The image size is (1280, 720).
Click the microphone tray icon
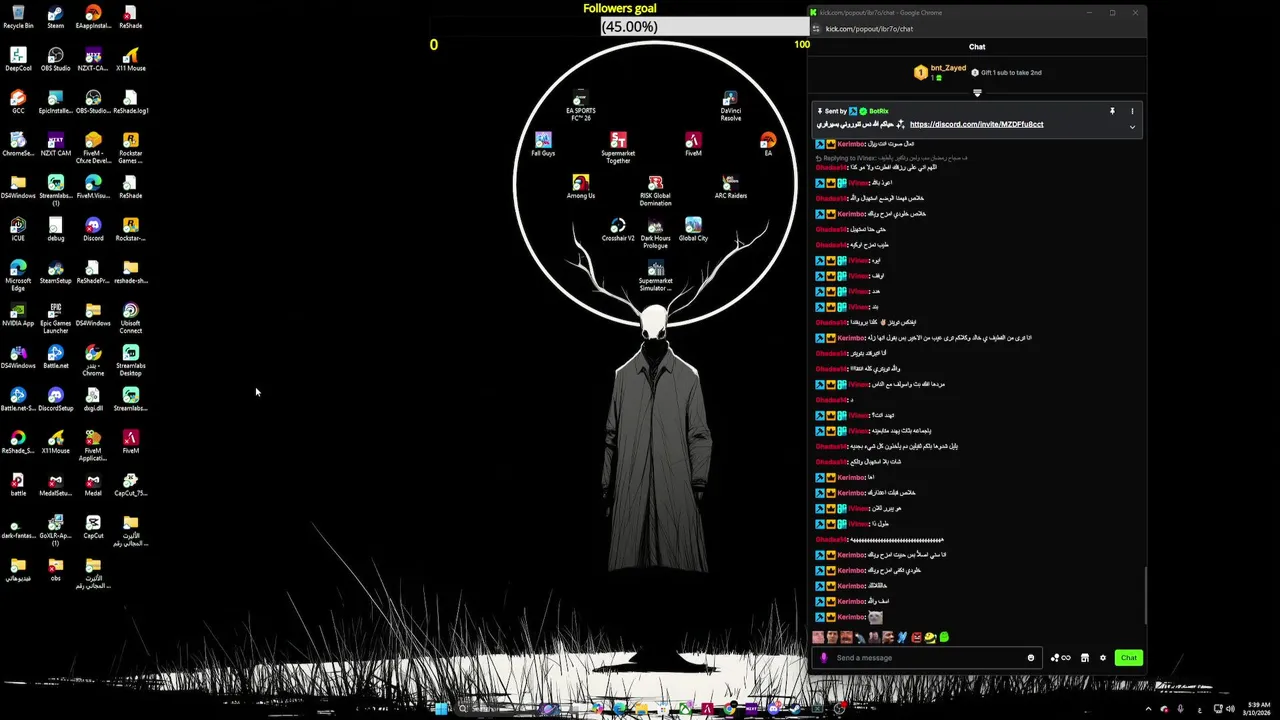pos(1181,709)
